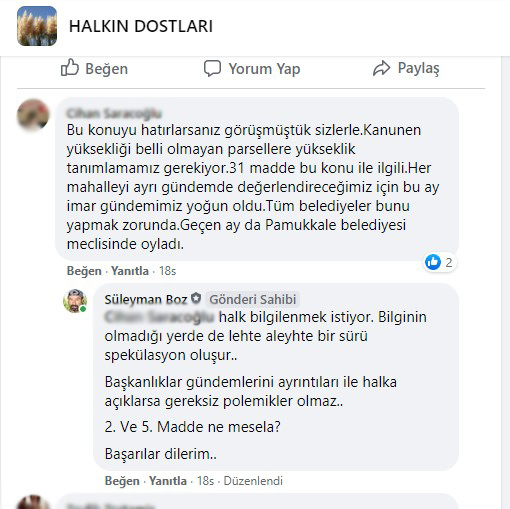Image resolution: width=510 pixels, height=509 pixels.
Task: Click the 18s timestamp on first comment
Action: [x=167, y=271]
